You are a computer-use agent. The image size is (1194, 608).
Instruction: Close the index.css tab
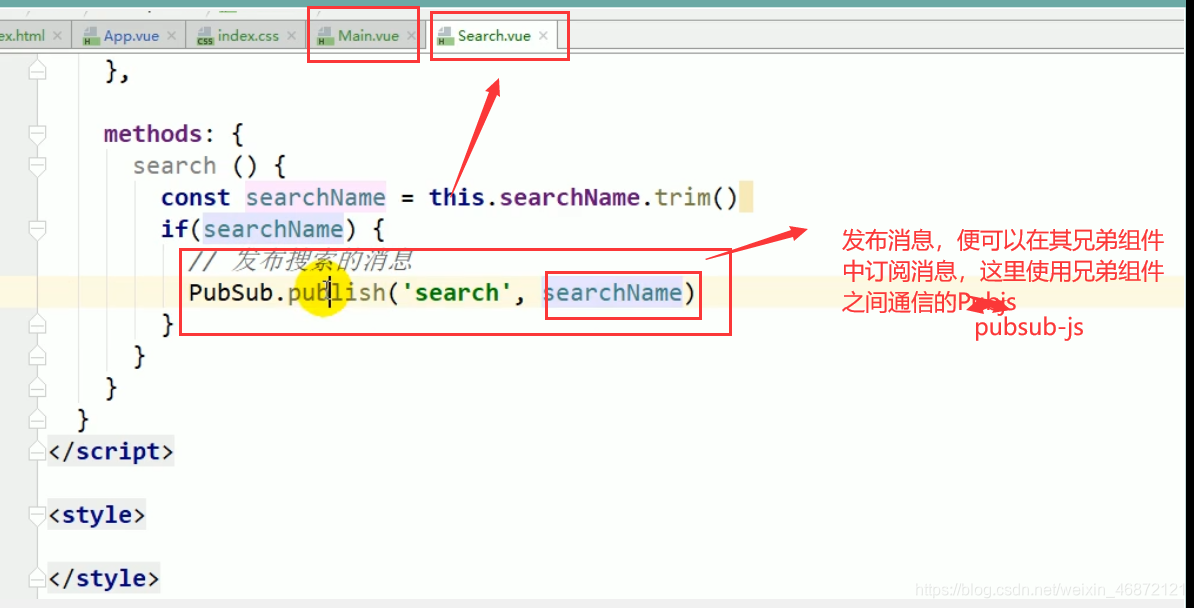point(292,36)
